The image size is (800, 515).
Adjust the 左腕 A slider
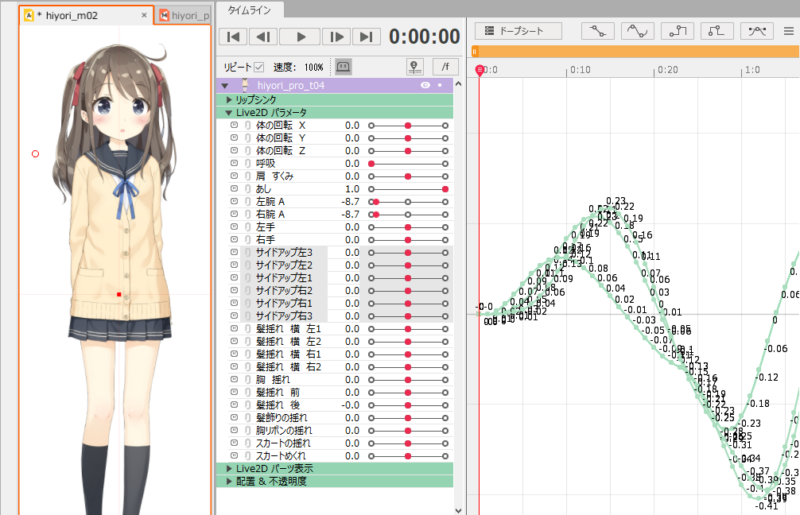(x=408, y=202)
